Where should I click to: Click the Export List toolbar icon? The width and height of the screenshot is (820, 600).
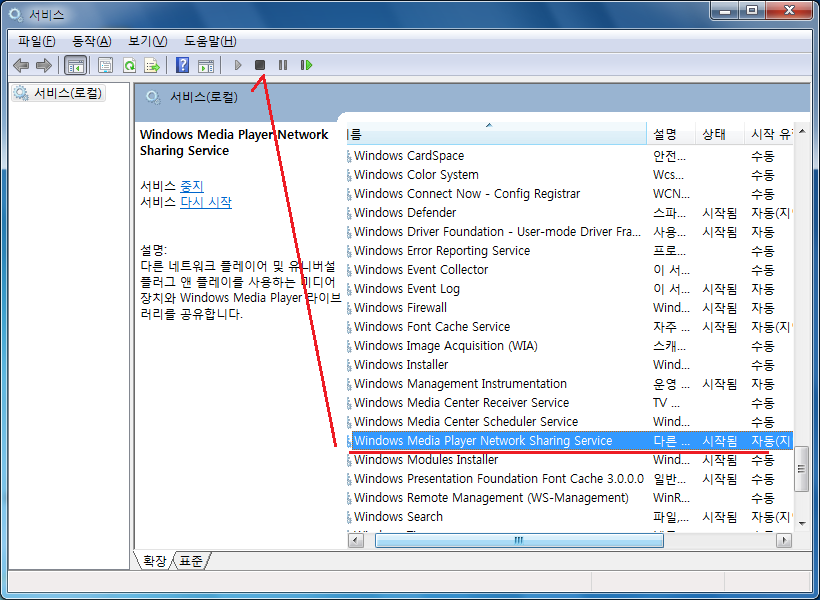tap(152, 65)
